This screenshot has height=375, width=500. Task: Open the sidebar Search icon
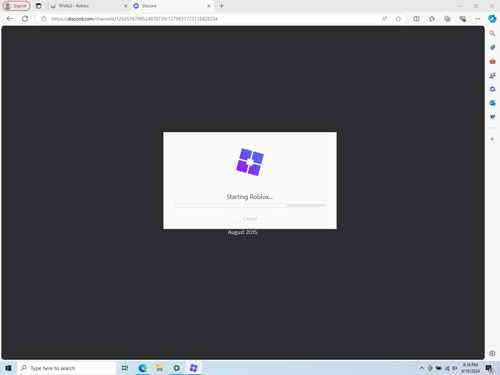(492, 33)
